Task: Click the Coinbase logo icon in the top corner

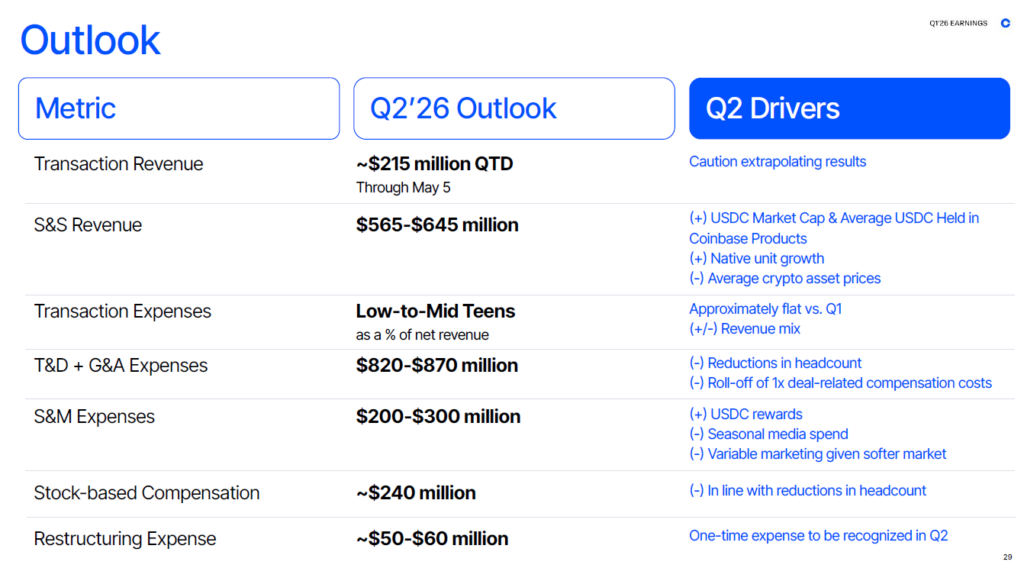Action: pos(1005,23)
